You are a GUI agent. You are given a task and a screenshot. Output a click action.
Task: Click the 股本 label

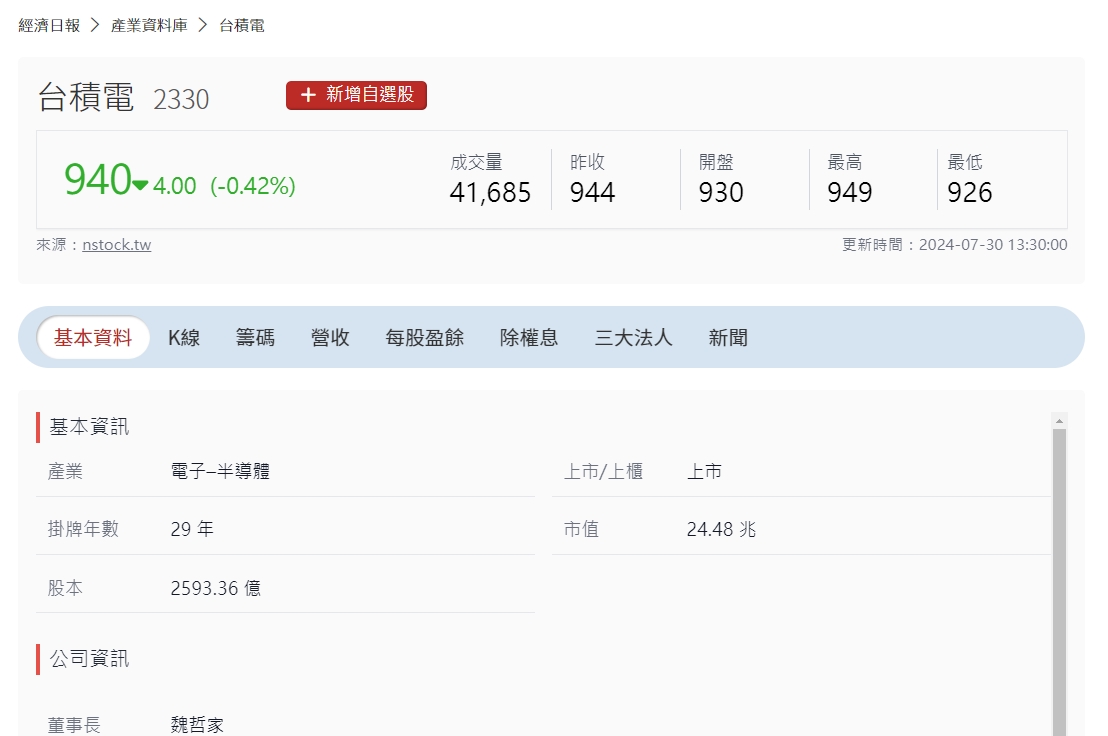(x=65, y=588)
